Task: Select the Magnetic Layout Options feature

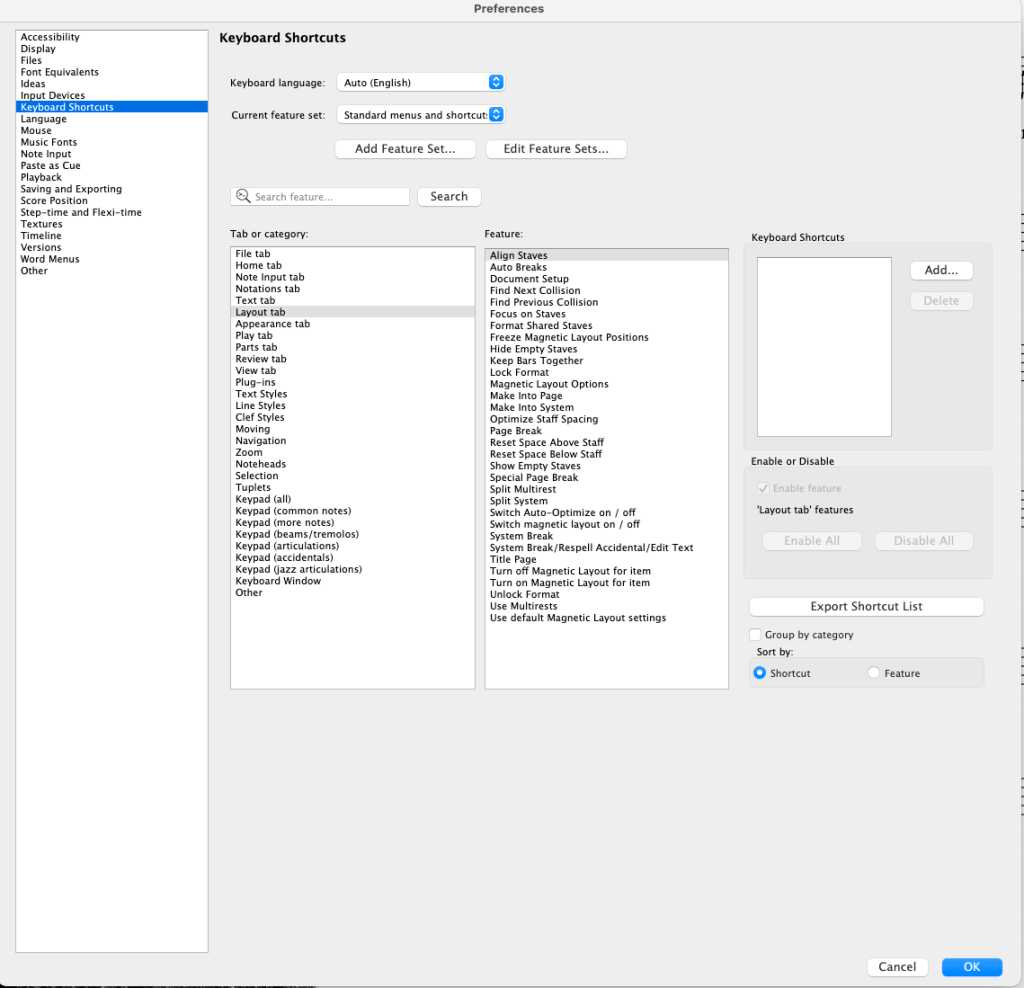Action: 549,384
